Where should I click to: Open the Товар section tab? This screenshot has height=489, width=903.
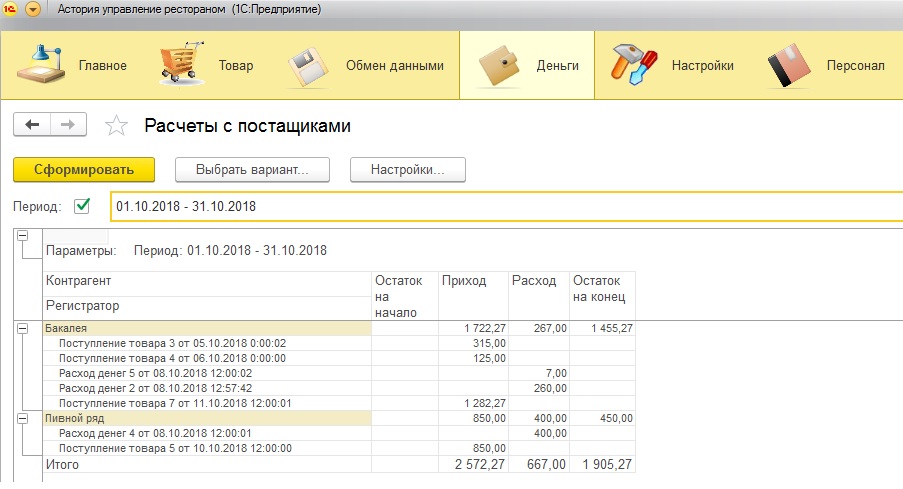(235, 66)
